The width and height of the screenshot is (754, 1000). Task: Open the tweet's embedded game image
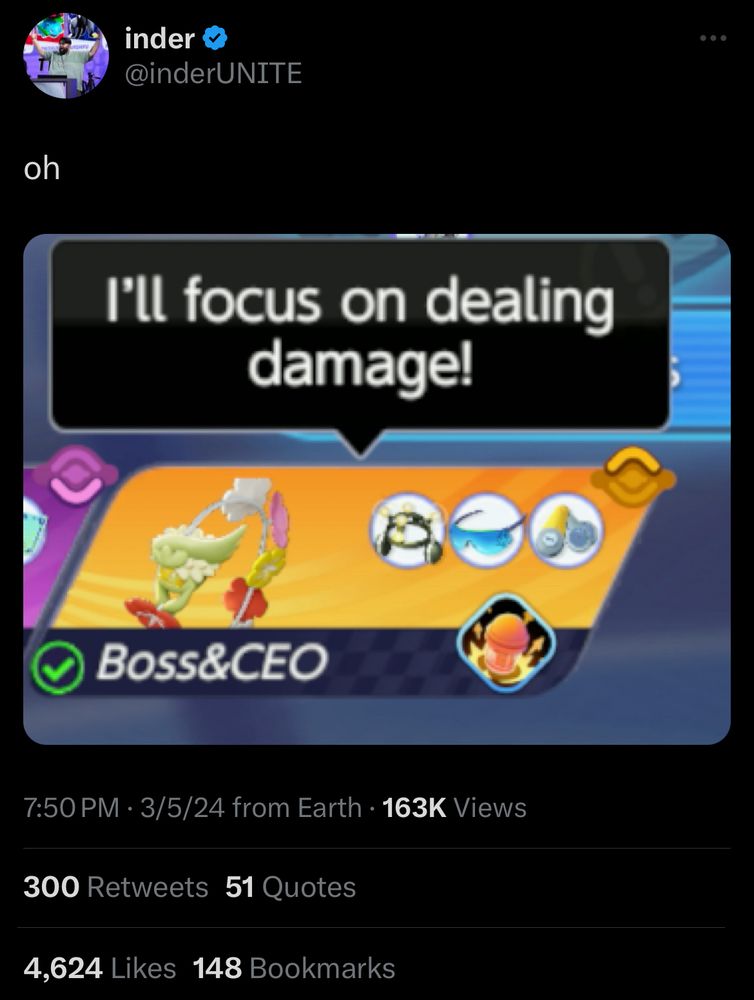click(x=376, y=489)
